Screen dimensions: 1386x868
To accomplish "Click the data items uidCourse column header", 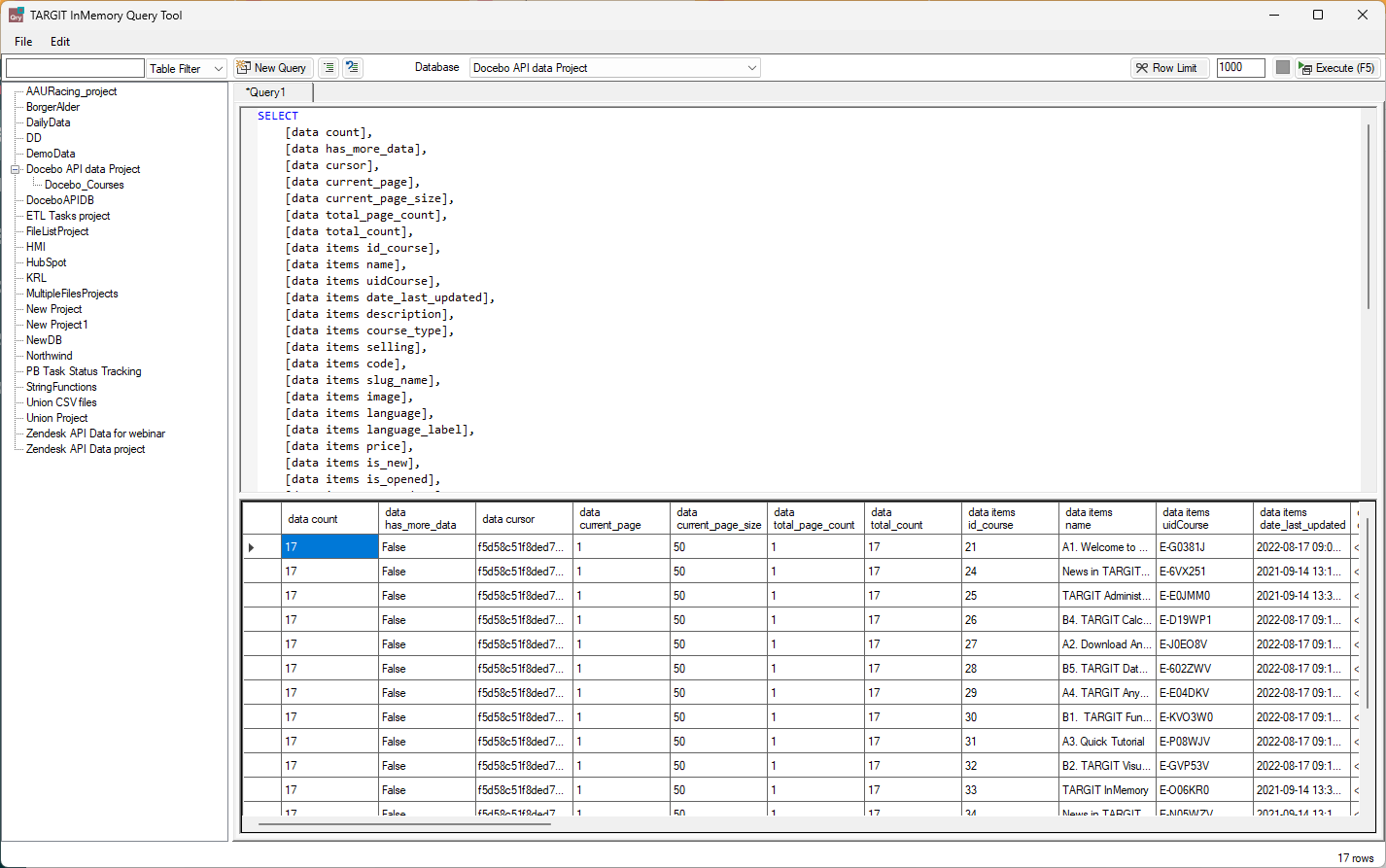I will 1204,518.
